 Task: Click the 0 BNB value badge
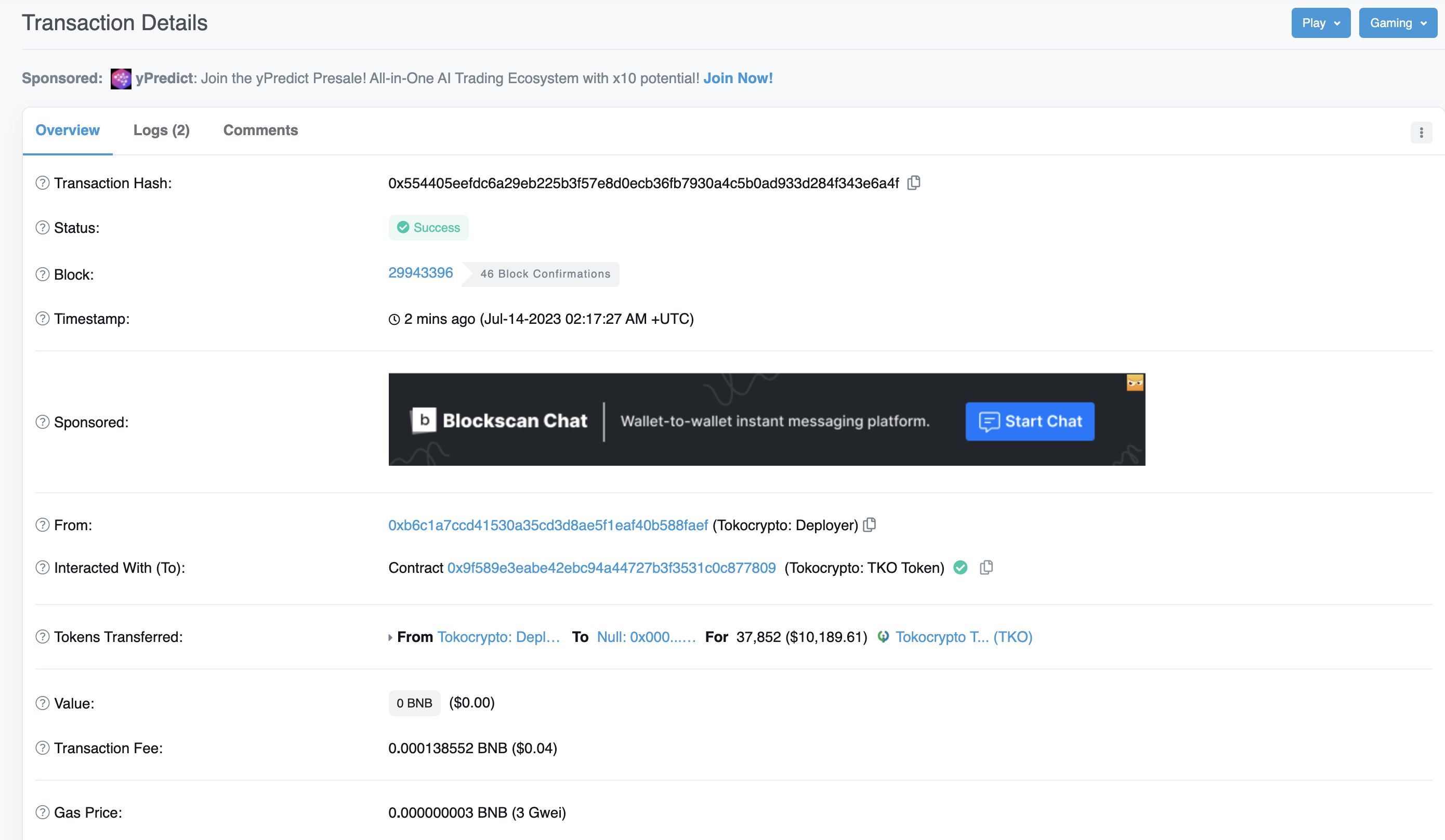pyautogui.click(x=414, y=703)
